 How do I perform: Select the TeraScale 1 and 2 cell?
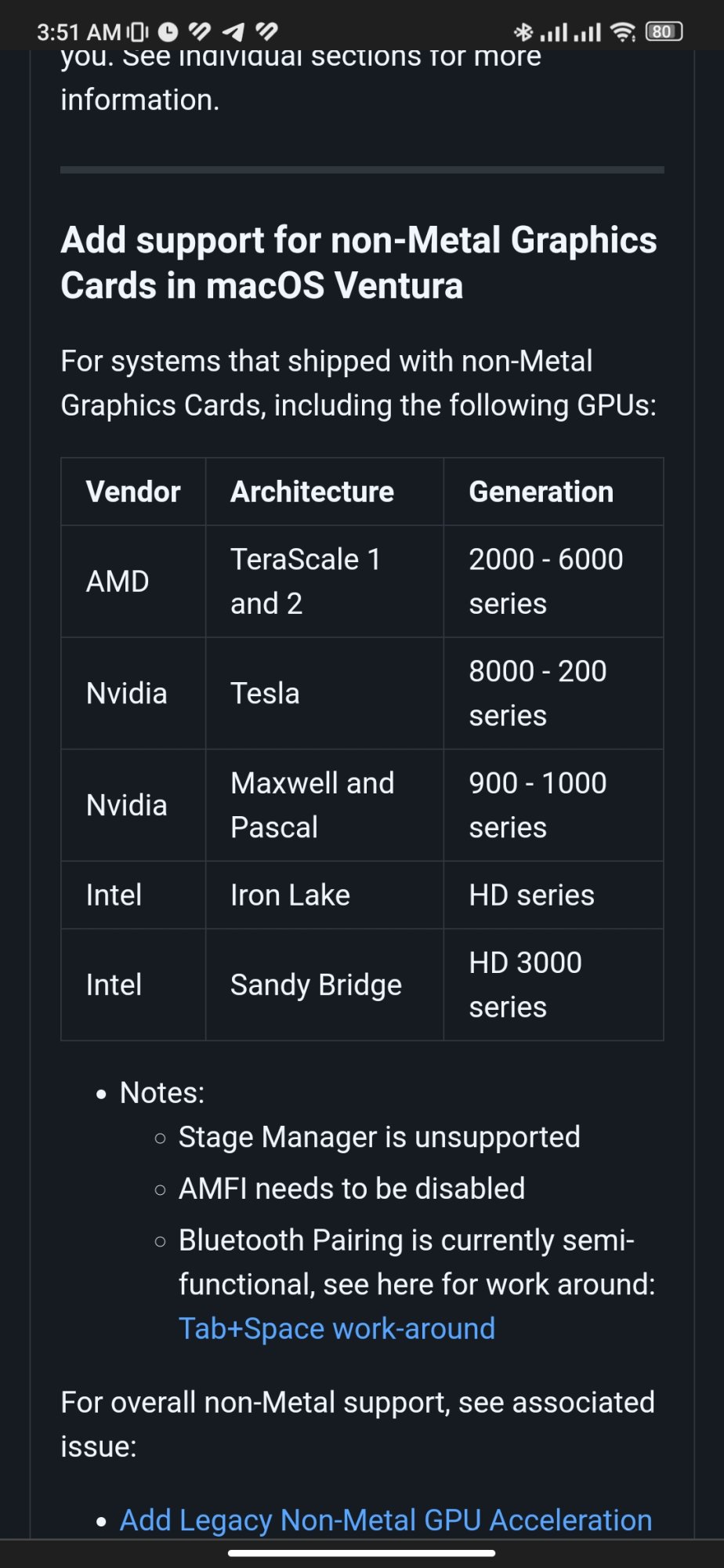click(306, 581)
